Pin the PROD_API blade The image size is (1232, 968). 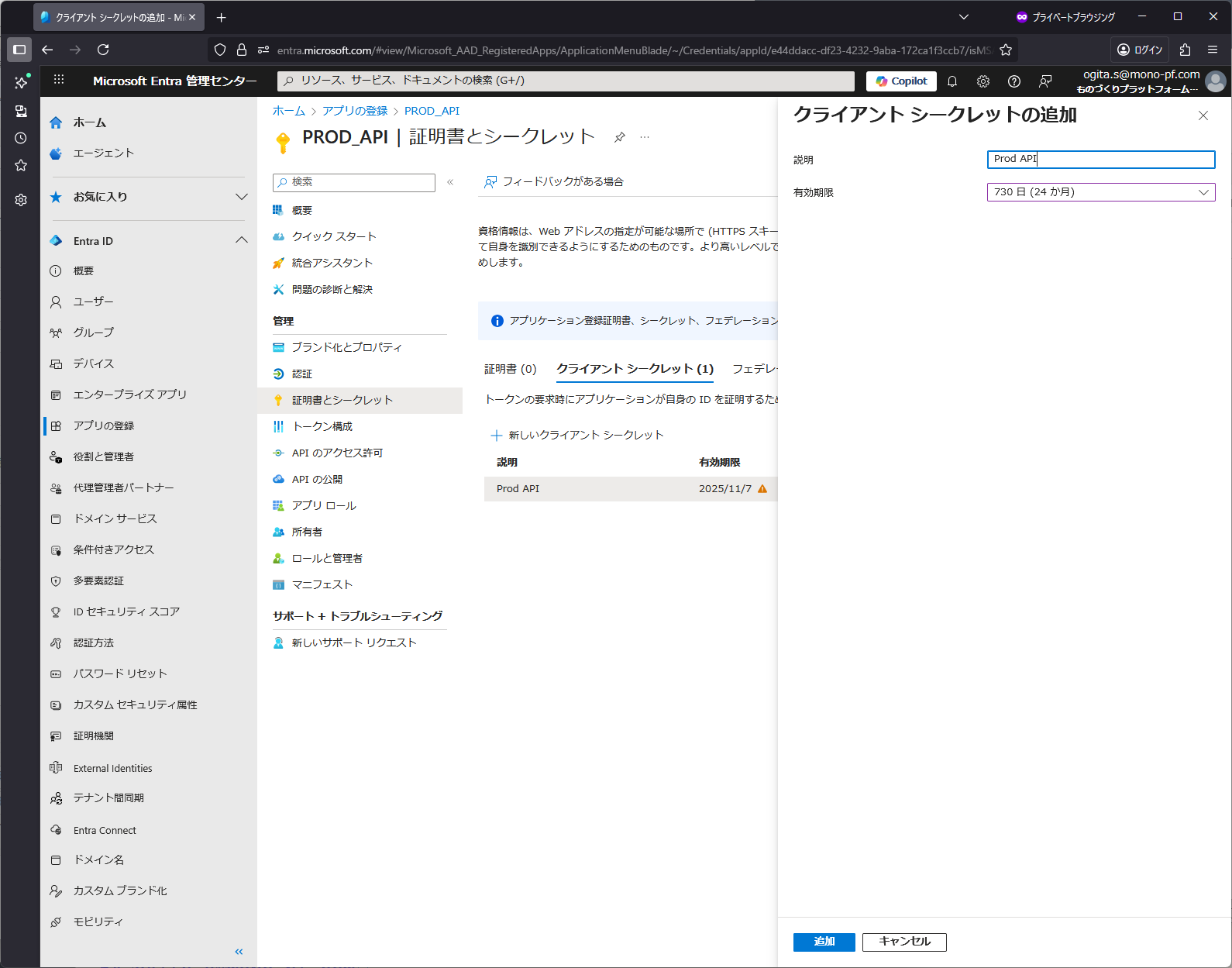click(619, 137)
